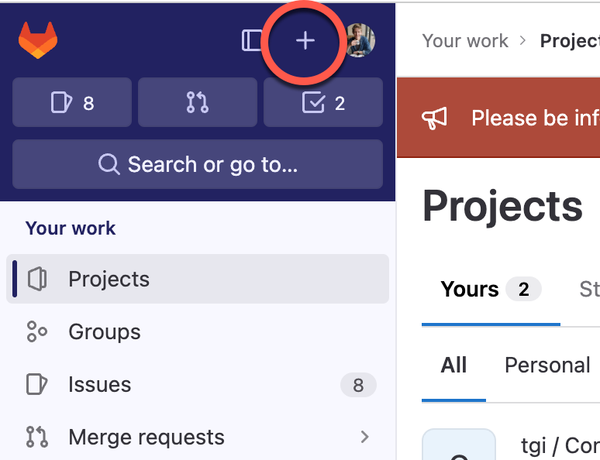Open the plus create new menu
Image resolution: width=600 pixels, height=460 pixels.
click(305, 41)
